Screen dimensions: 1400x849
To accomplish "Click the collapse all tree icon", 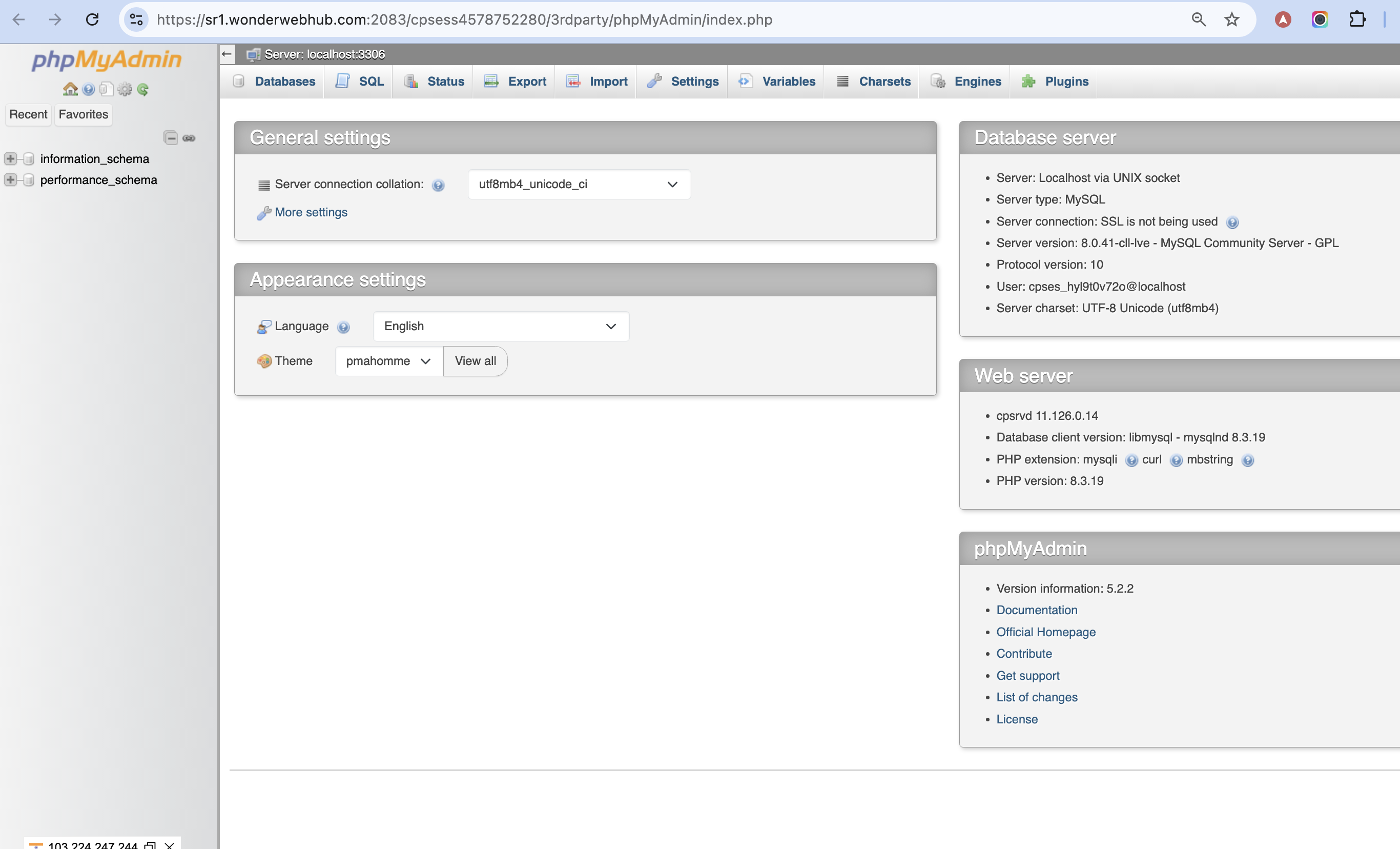I will [171, 137].
